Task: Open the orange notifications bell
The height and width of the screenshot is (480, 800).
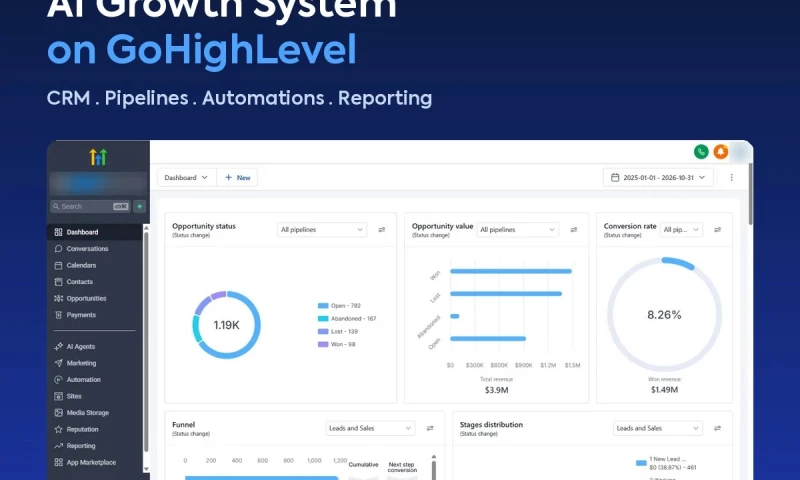Action: coord(720,151)
